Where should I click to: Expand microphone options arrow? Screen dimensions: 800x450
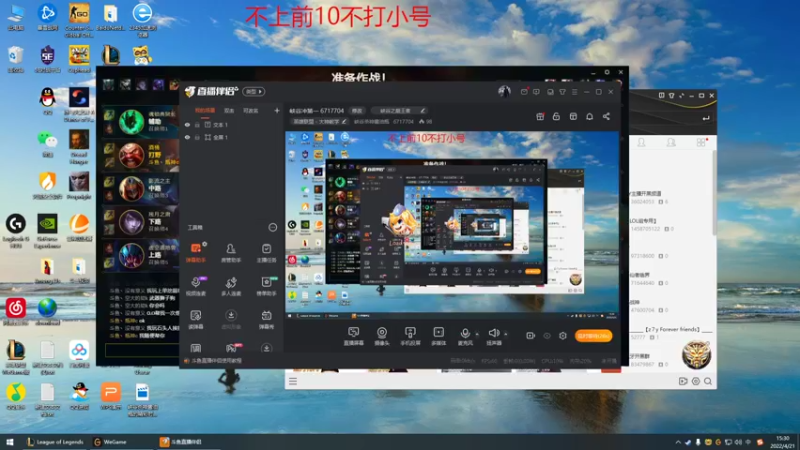(477, 334)
